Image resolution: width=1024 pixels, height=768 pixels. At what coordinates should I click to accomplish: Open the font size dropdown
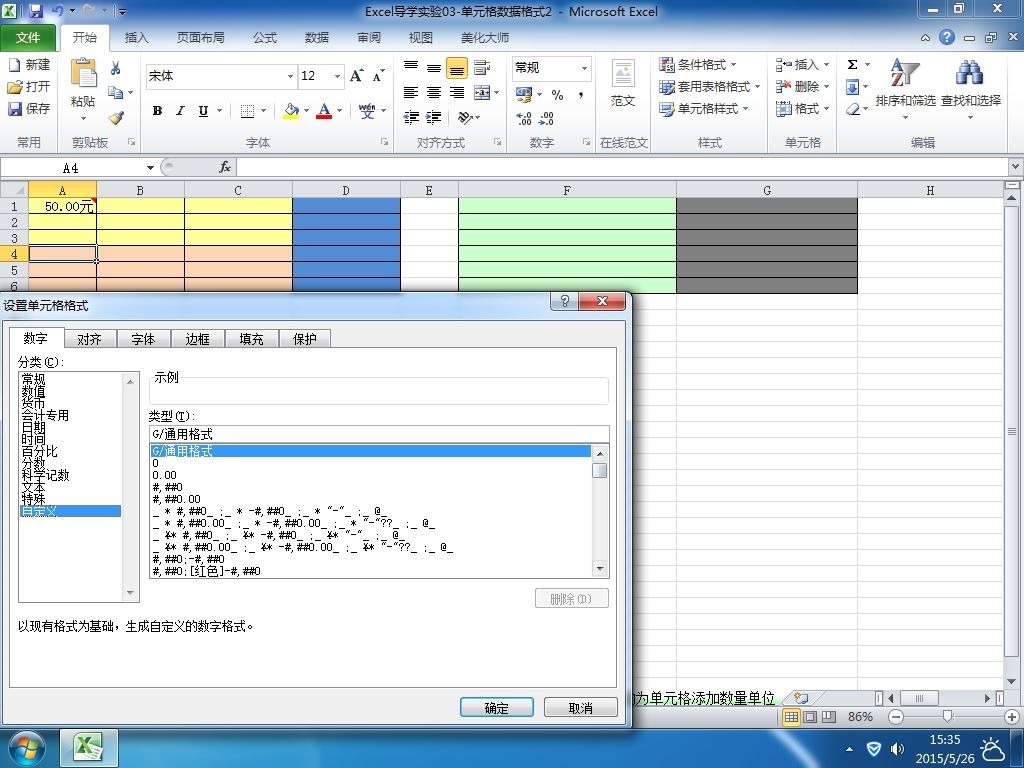click(x=337, y=76)
